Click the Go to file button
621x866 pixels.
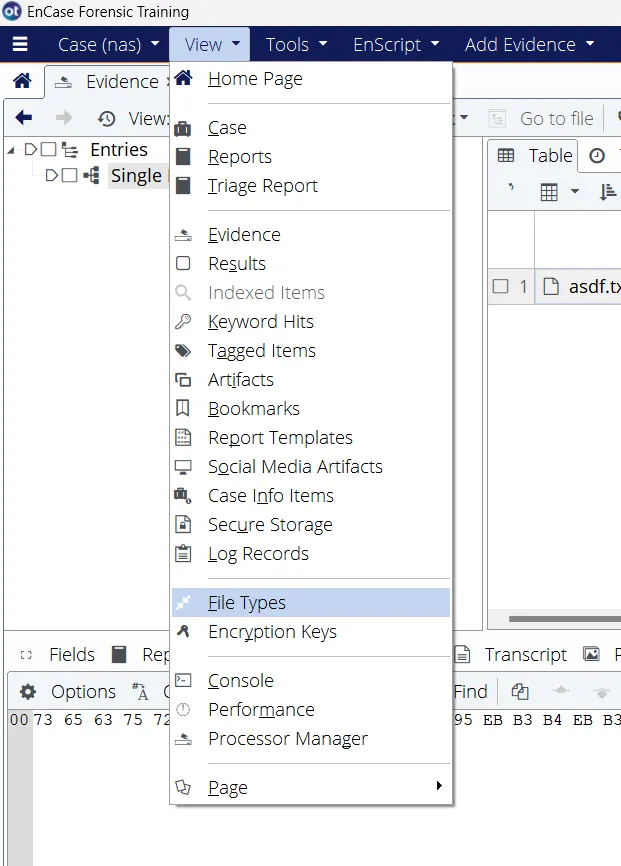541,118
